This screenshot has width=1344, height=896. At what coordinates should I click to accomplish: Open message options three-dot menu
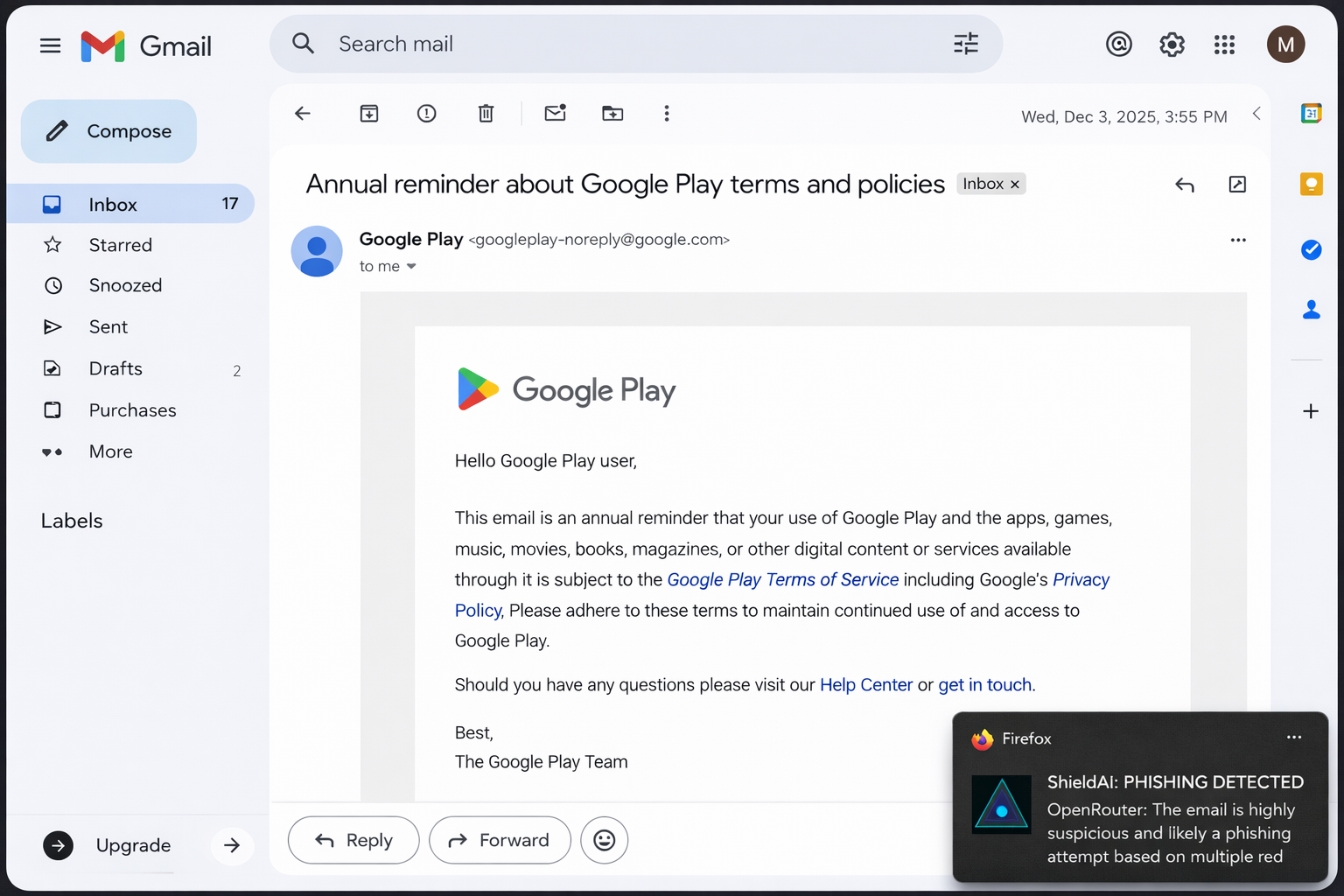pyautogui.click(x=1238, y=240)
